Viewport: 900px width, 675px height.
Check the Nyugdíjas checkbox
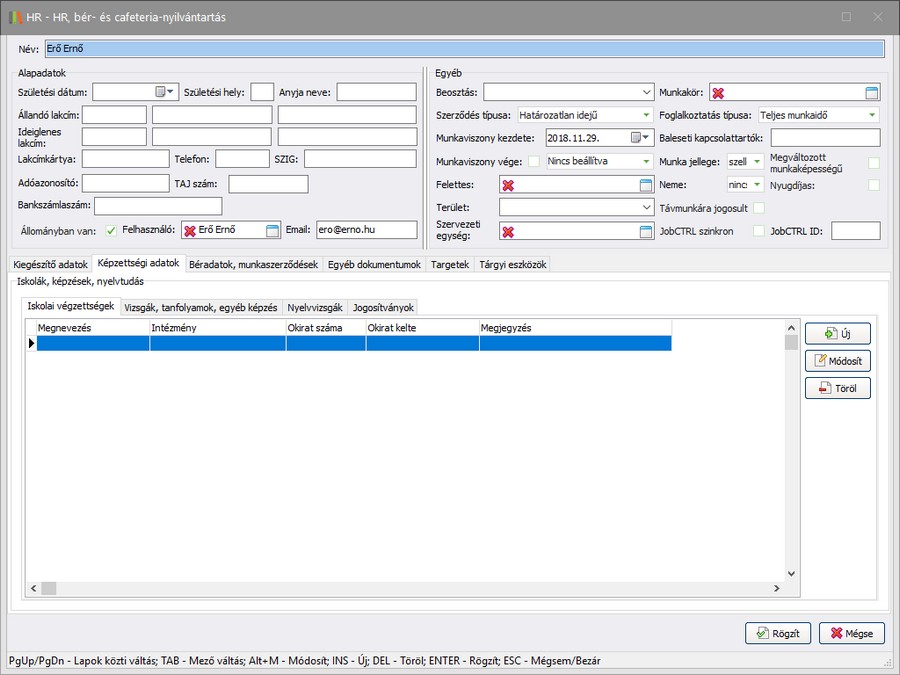click(x=874, y=185)
